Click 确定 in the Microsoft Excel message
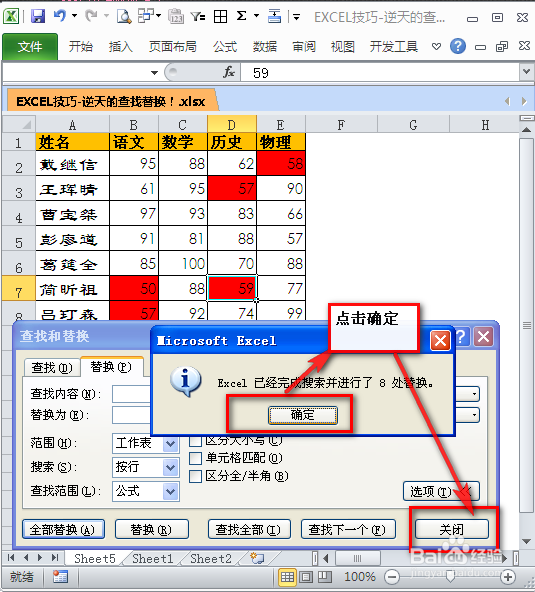 302,415
